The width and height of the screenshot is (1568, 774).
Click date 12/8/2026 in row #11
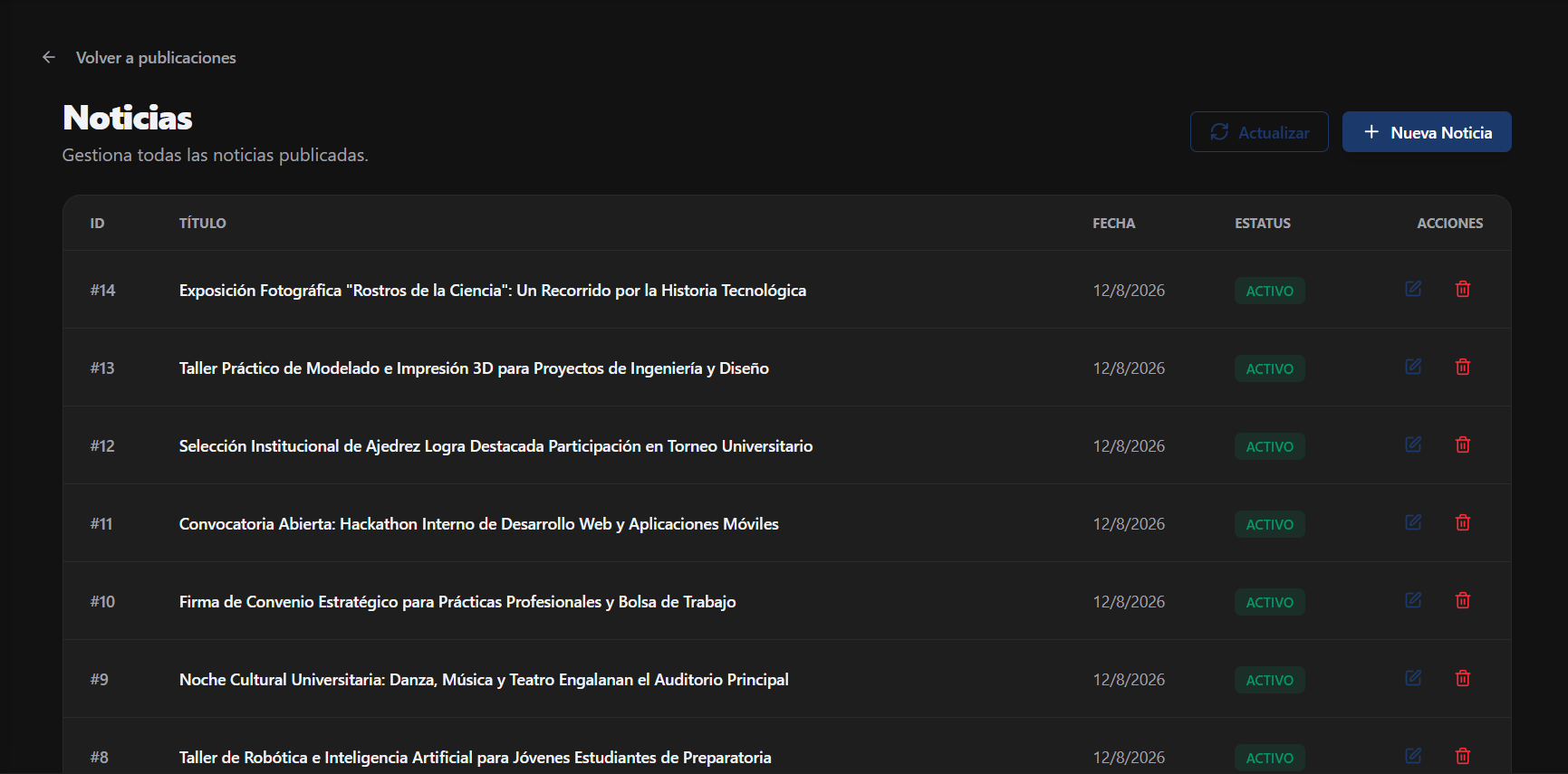coord(1129,524)
